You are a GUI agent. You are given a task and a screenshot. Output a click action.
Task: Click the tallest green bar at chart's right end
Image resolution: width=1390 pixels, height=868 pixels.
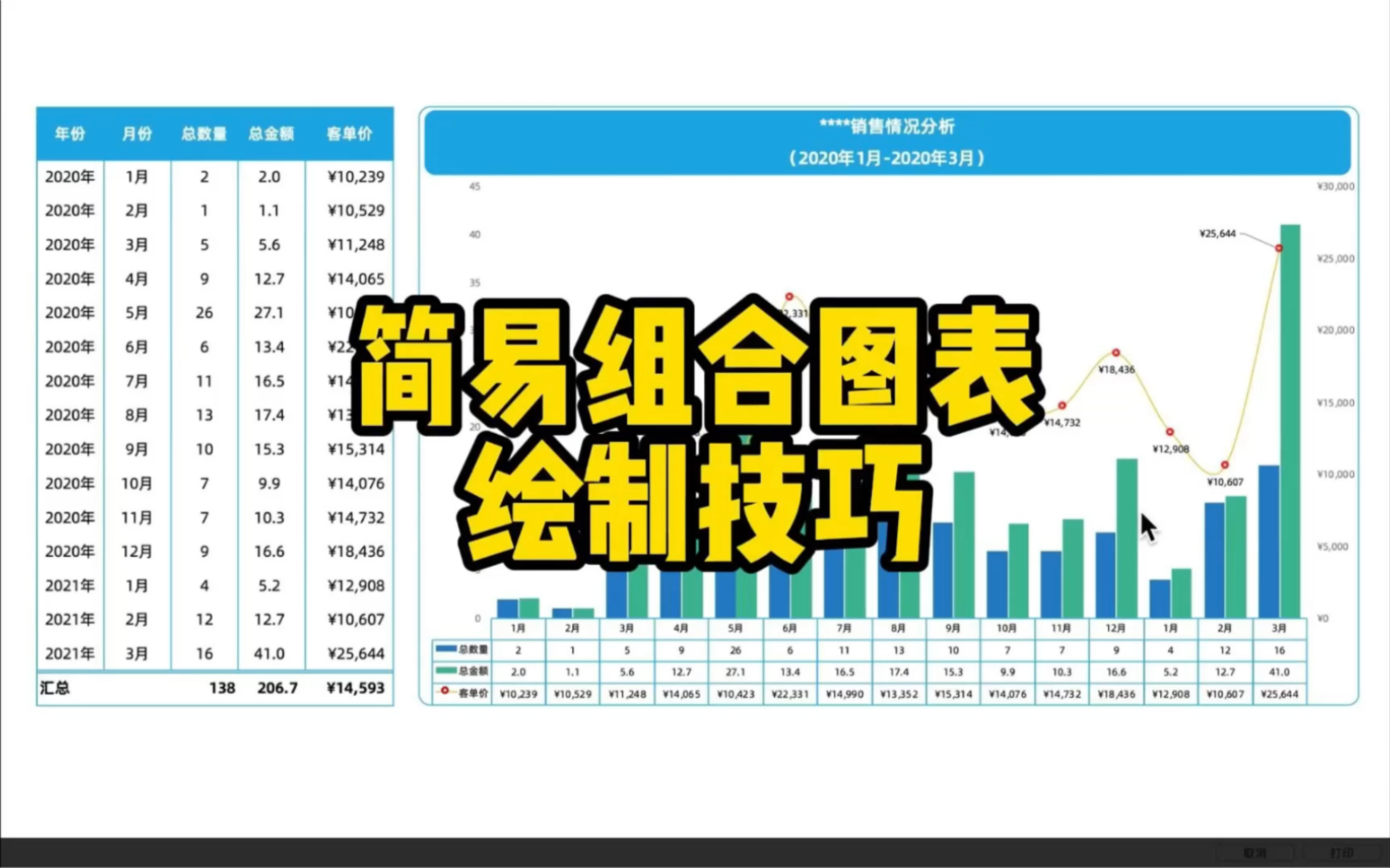pyautogui.click(x=1290, y=421)
